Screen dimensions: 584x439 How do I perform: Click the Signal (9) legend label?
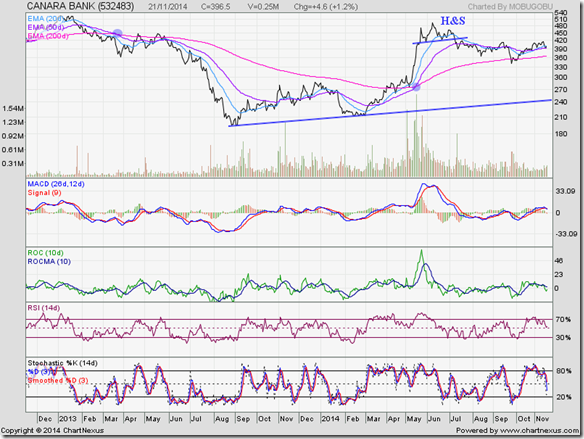pos(44,193)
